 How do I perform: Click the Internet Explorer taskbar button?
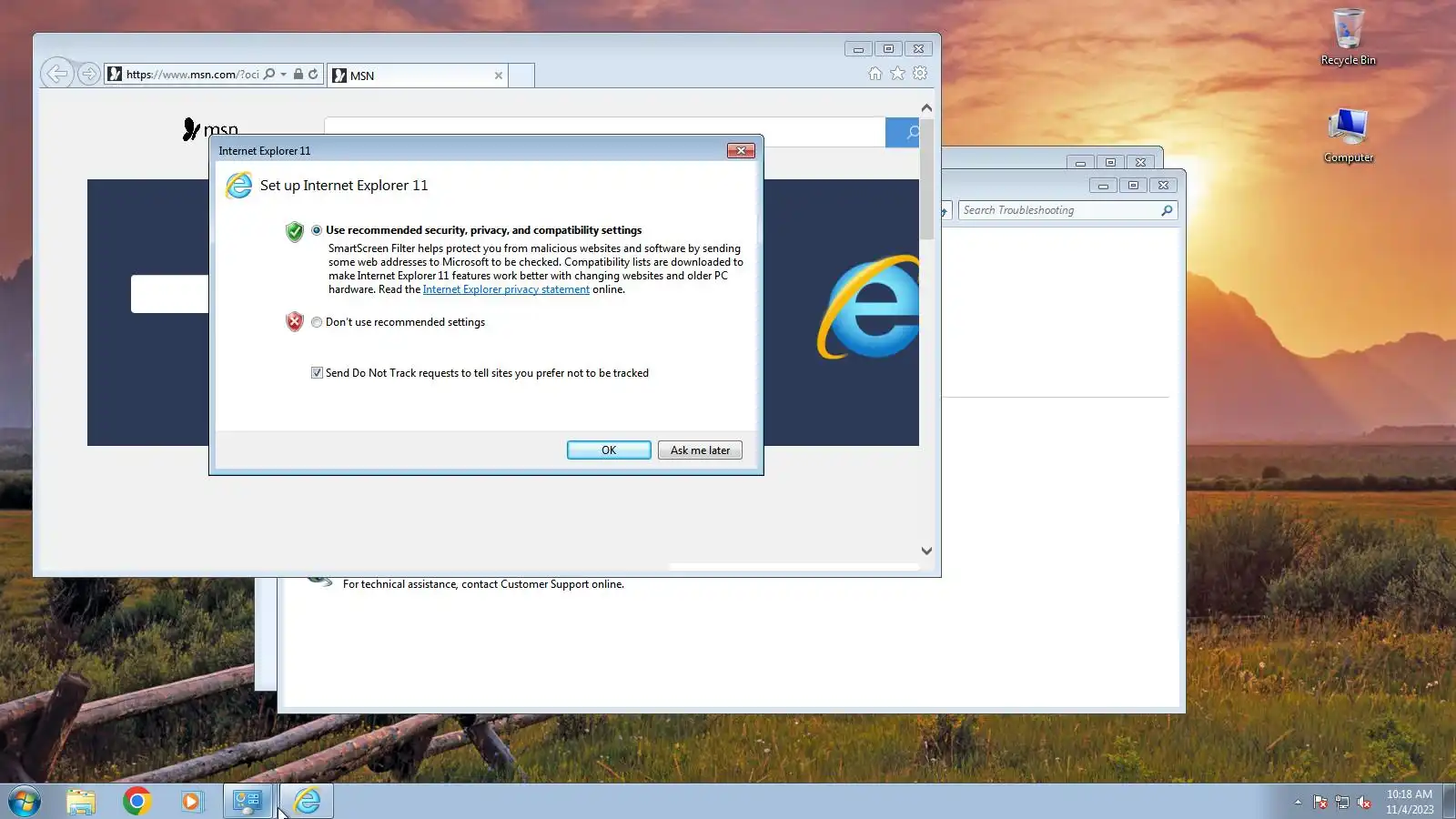pyautogui.click(x=308, y=801)
